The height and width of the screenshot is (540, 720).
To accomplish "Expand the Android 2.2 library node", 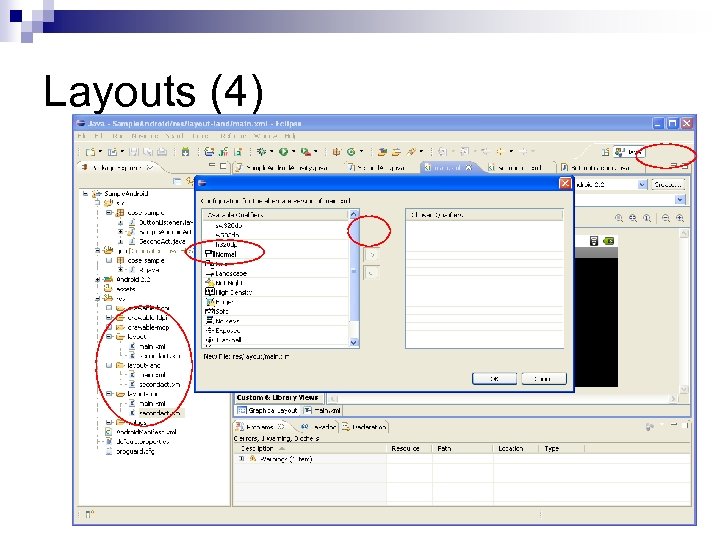I will pos(97,279).
